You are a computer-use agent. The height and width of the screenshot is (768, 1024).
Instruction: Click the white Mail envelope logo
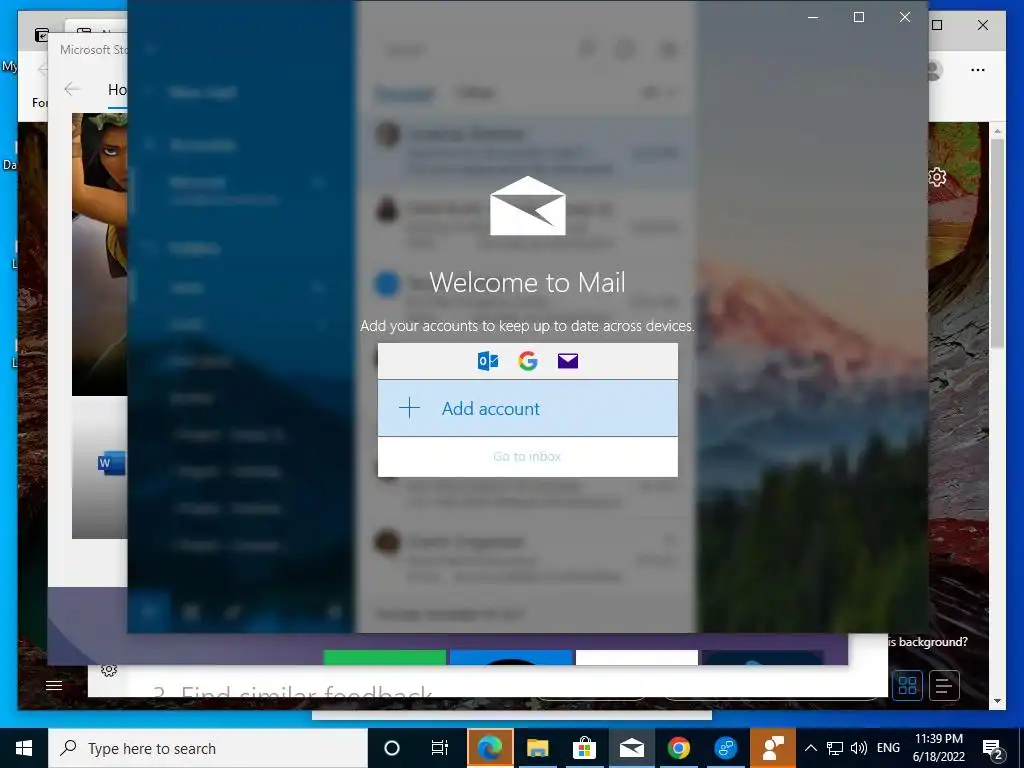[x=528, y=206]
